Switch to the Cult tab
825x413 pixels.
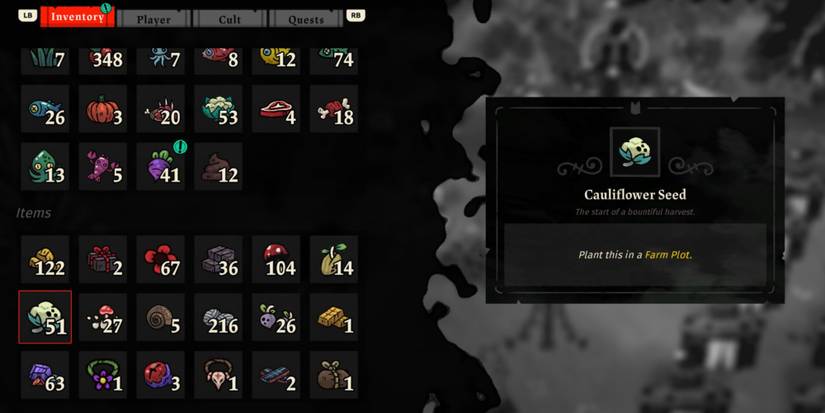[x=229, y=19]
